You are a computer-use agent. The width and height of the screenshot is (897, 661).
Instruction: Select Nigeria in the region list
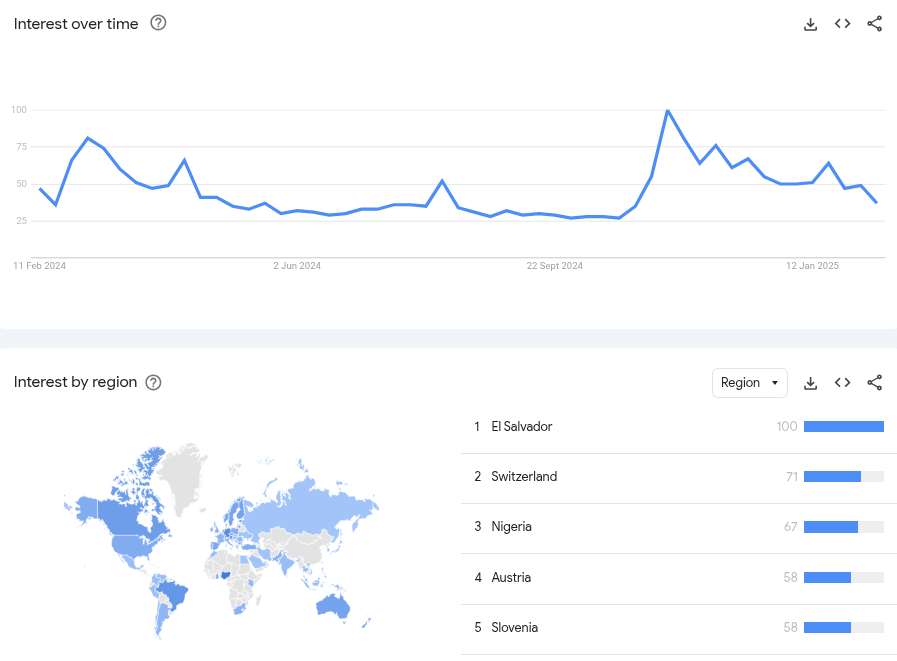coord(512,527)
